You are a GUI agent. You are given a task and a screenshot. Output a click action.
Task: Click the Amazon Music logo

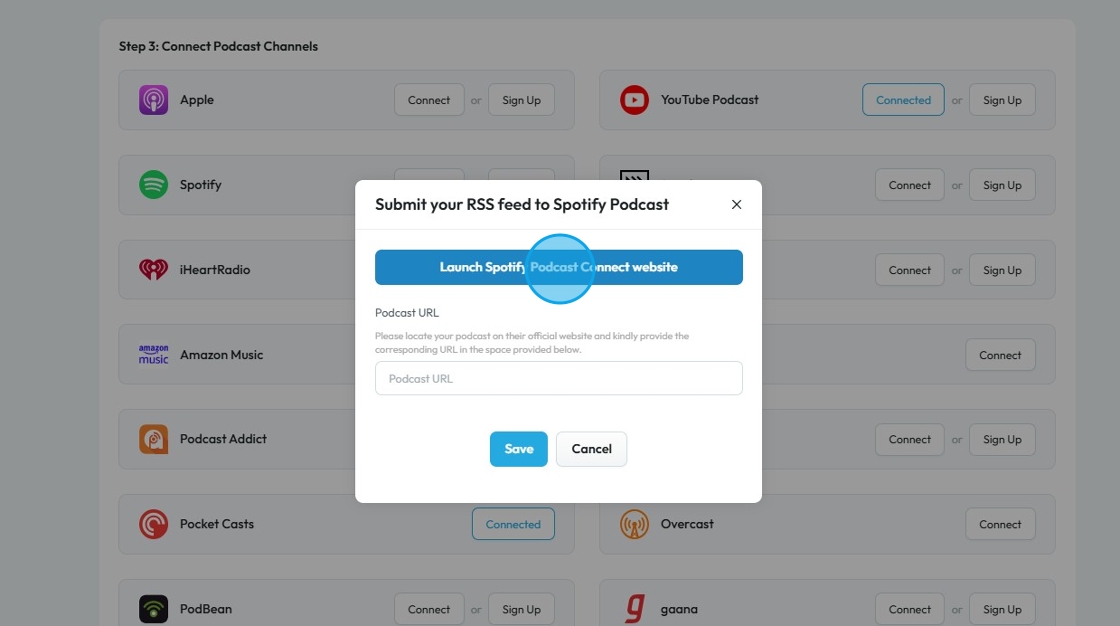[153, 355]
